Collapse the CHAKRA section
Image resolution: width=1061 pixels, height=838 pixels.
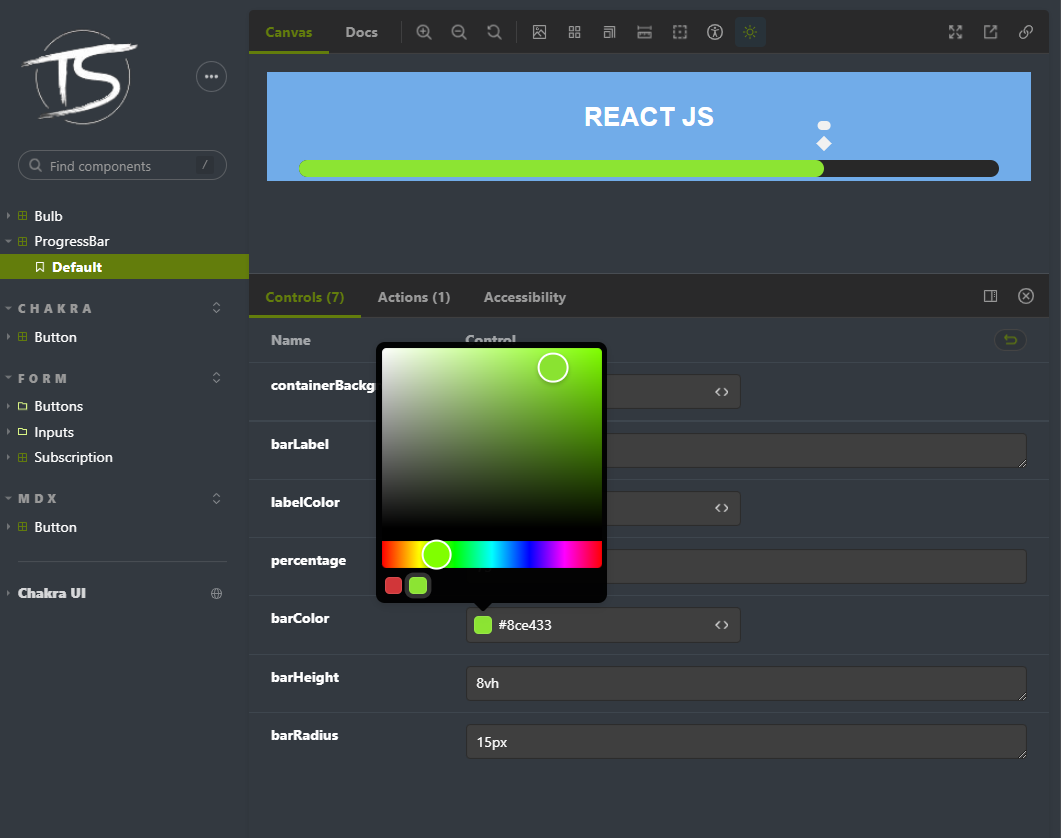[54, 308]
